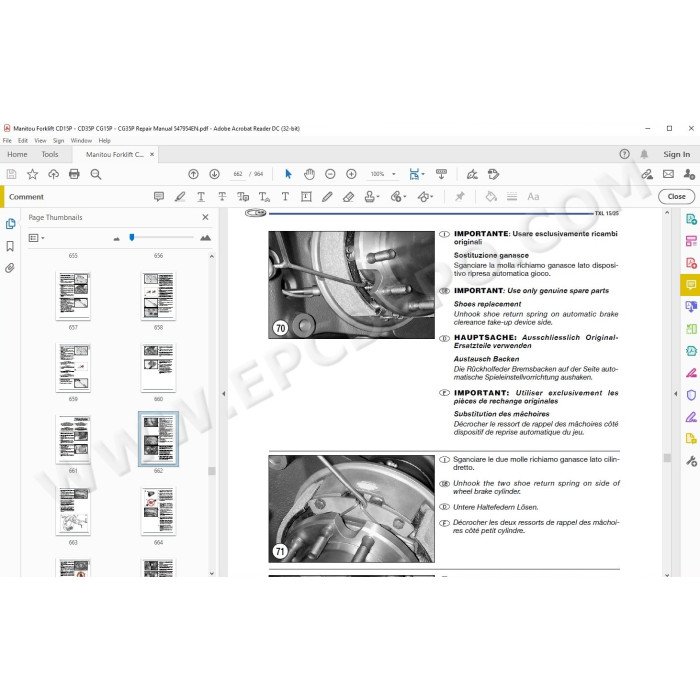Open the File menu

[7, 141]
